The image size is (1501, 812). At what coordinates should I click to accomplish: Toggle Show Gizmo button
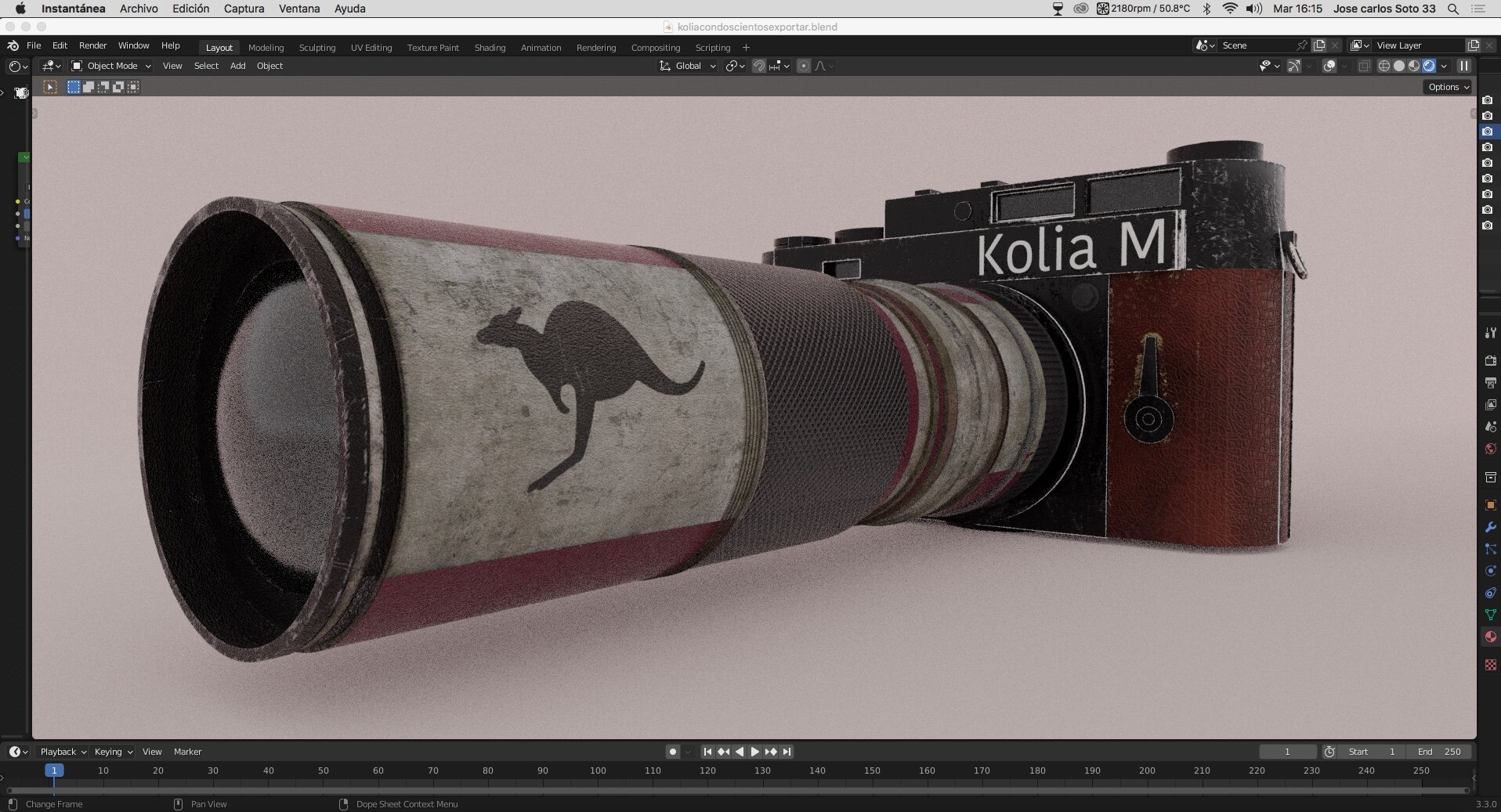(x=1294, y=66)
